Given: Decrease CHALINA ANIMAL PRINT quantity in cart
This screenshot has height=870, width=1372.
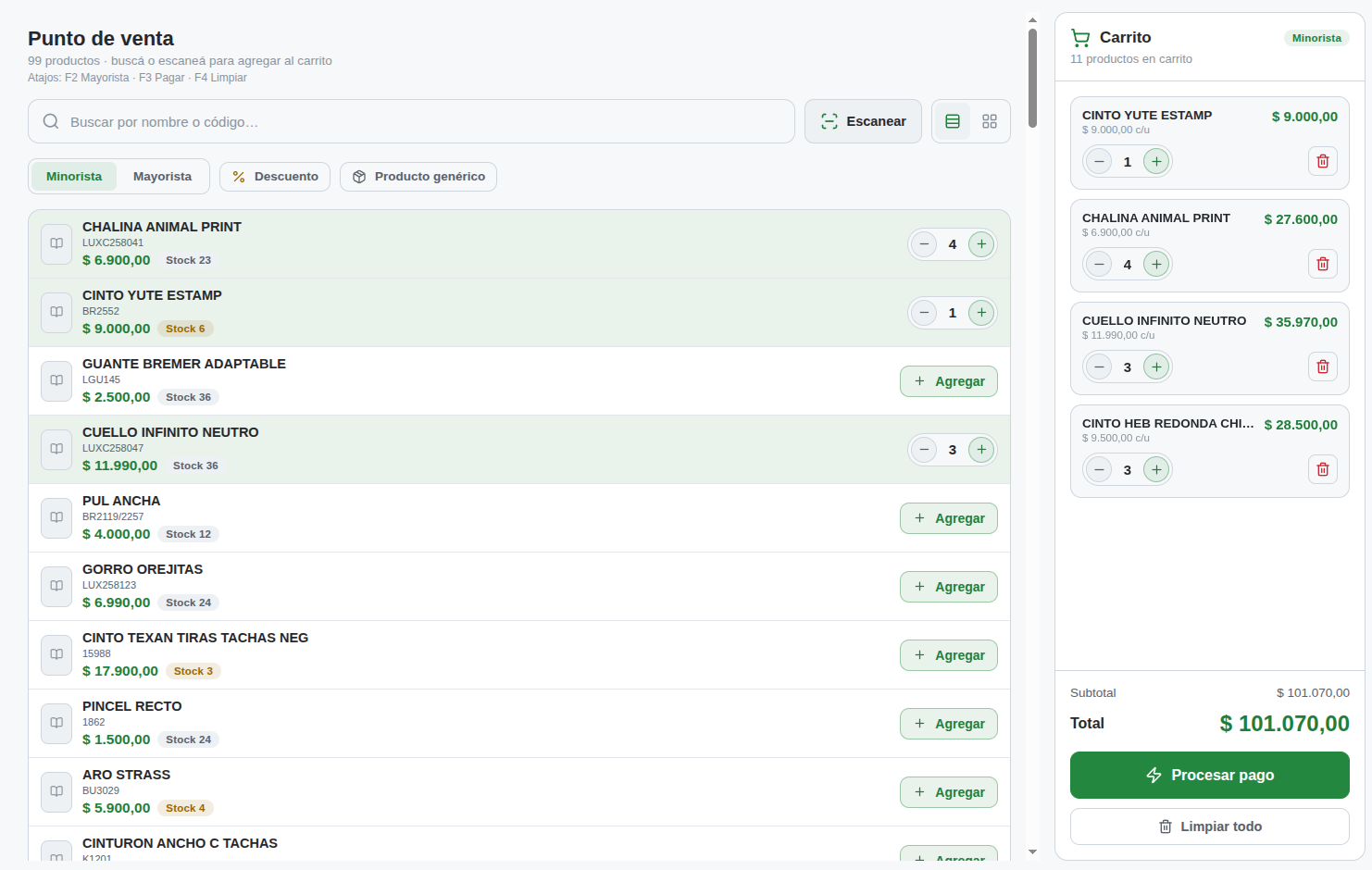Looking at the screenshot, I should 1098,264.
